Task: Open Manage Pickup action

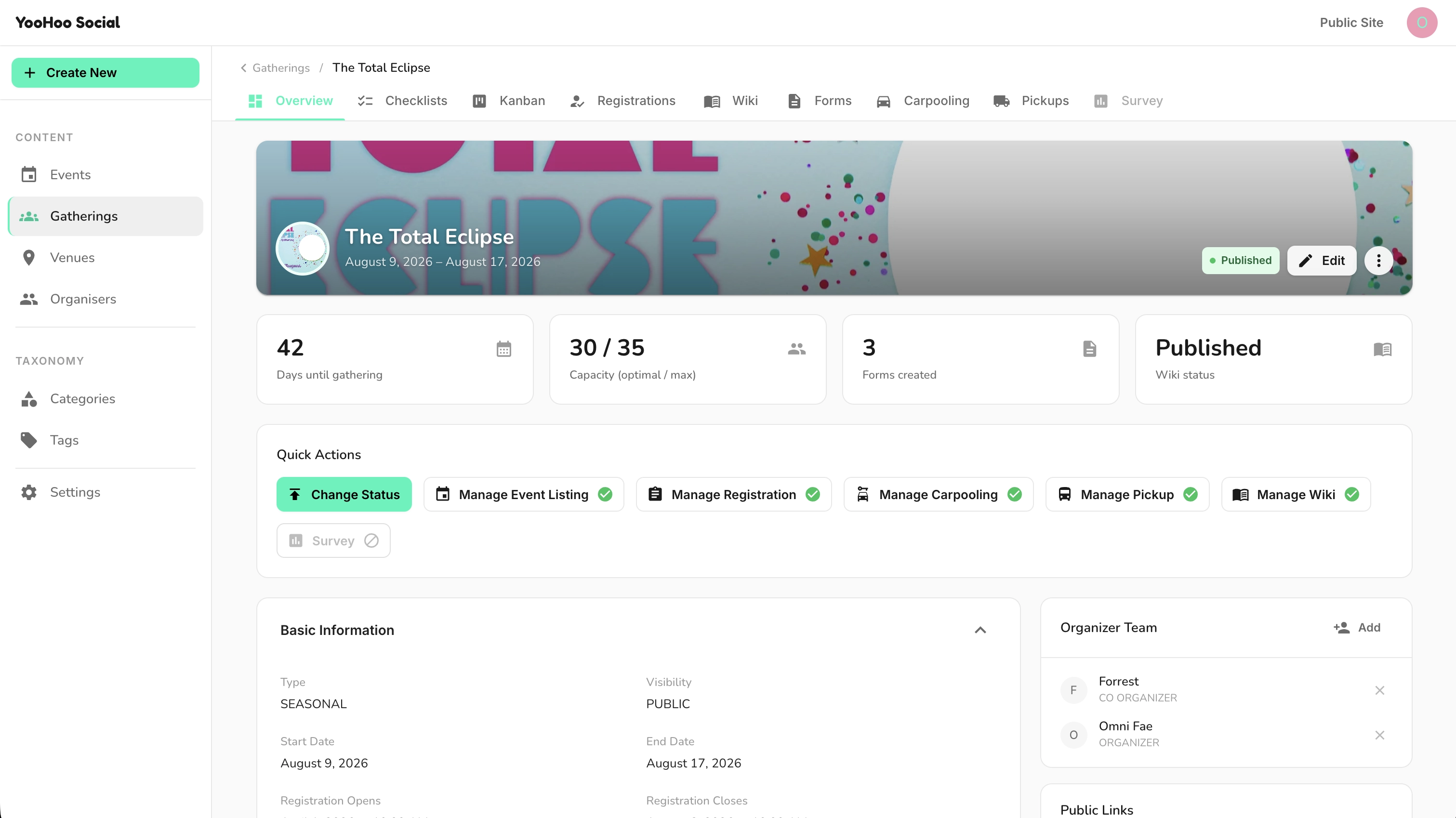Action: [x=1127, y=494]
